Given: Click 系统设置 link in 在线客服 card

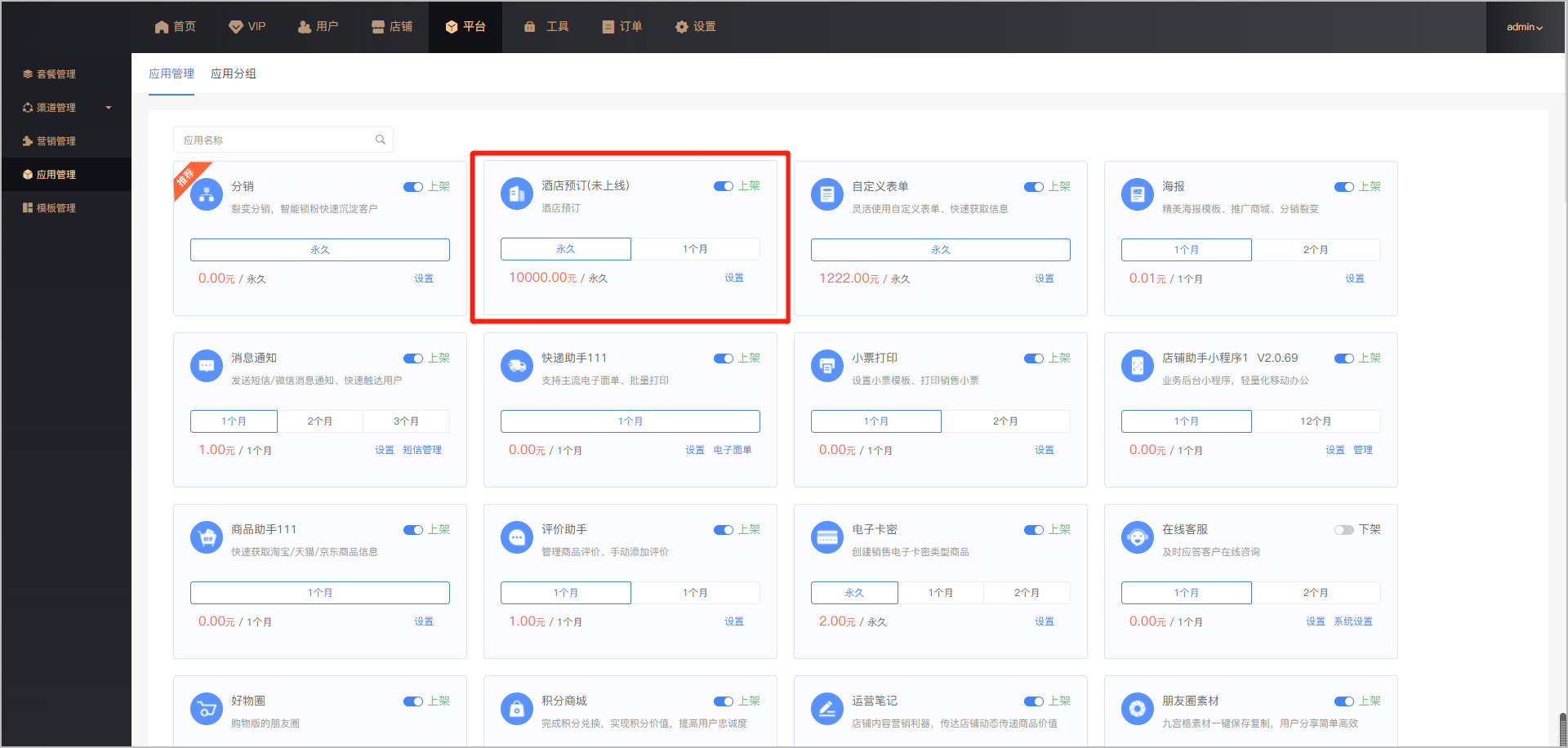Looking at the screenshot, I should 1352,621.
